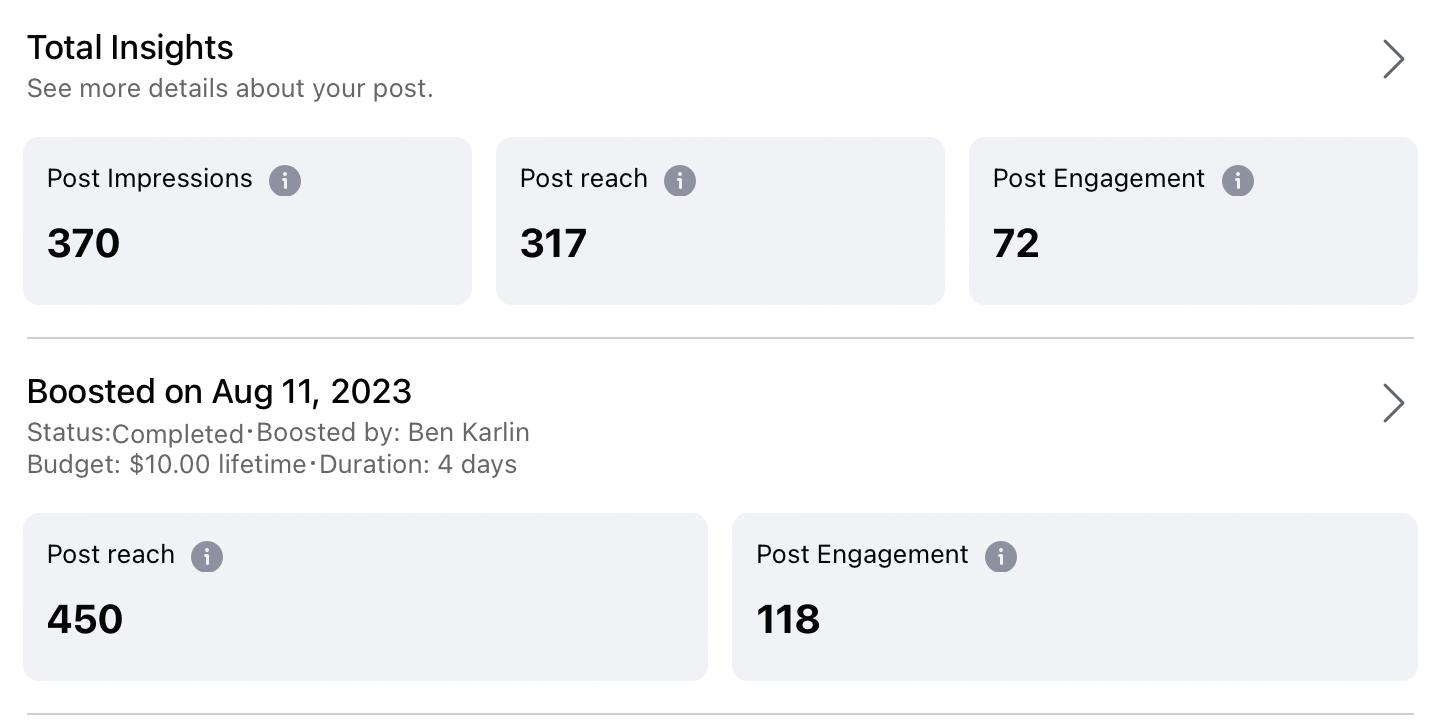Click the Status: Completed text

coord(135,433)
